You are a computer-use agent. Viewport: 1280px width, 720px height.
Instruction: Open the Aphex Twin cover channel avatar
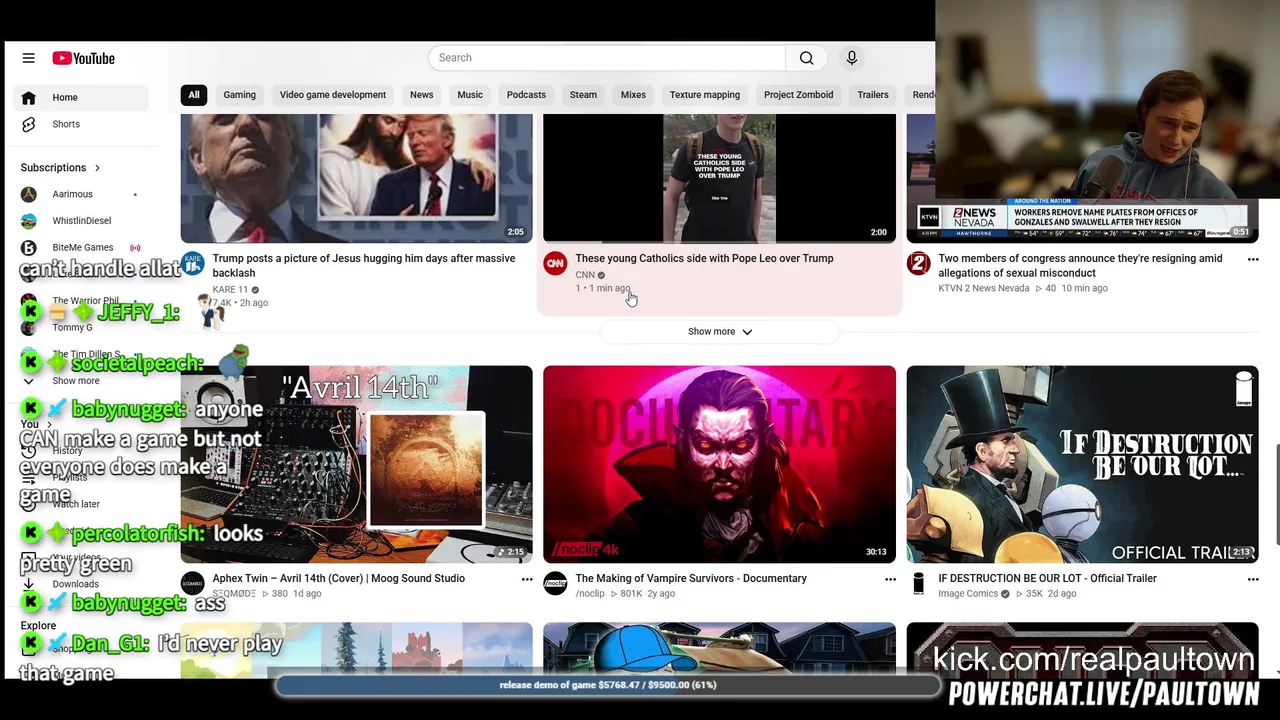(x=192, y=584)
